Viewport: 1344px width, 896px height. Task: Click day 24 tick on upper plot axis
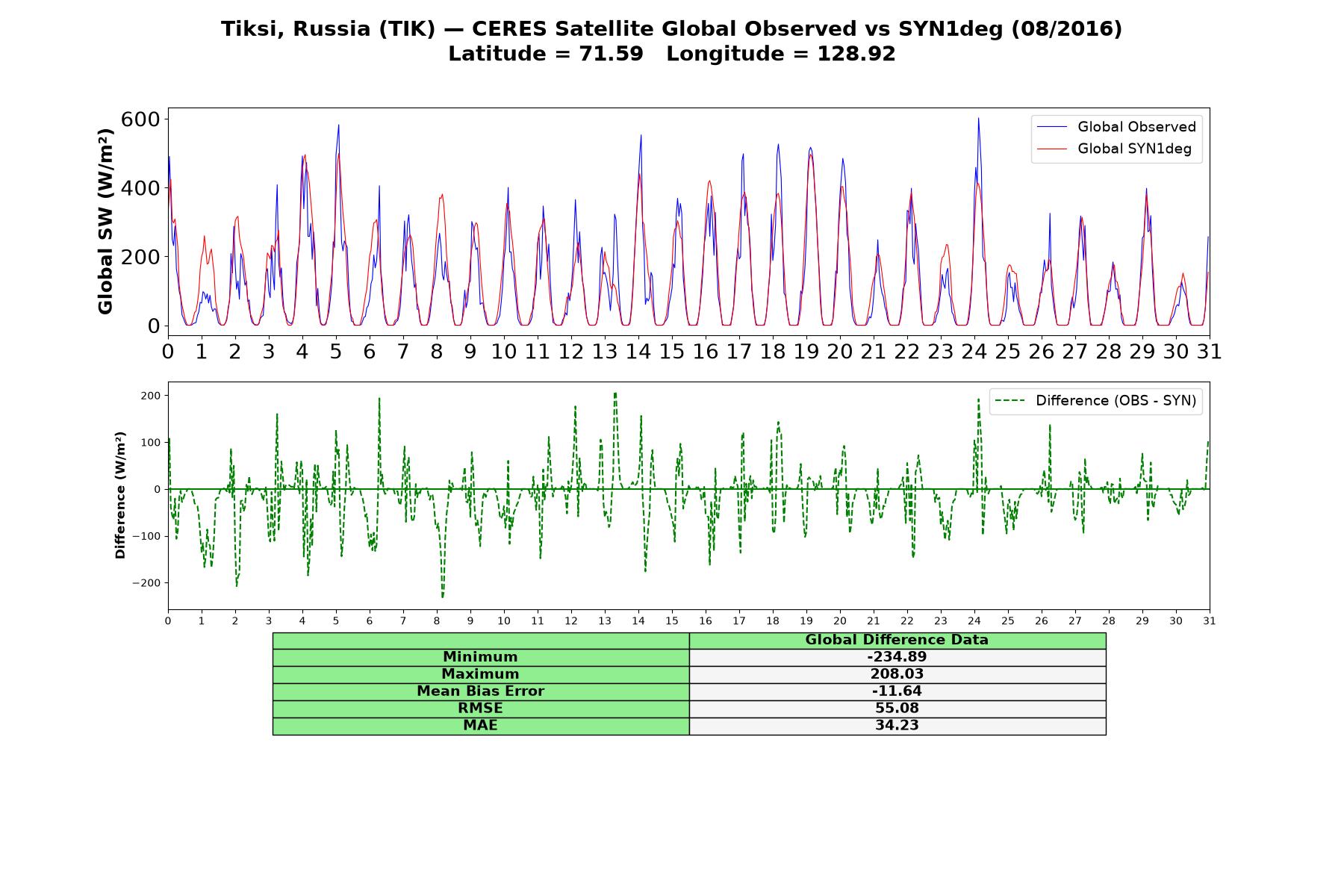(974, 352)
